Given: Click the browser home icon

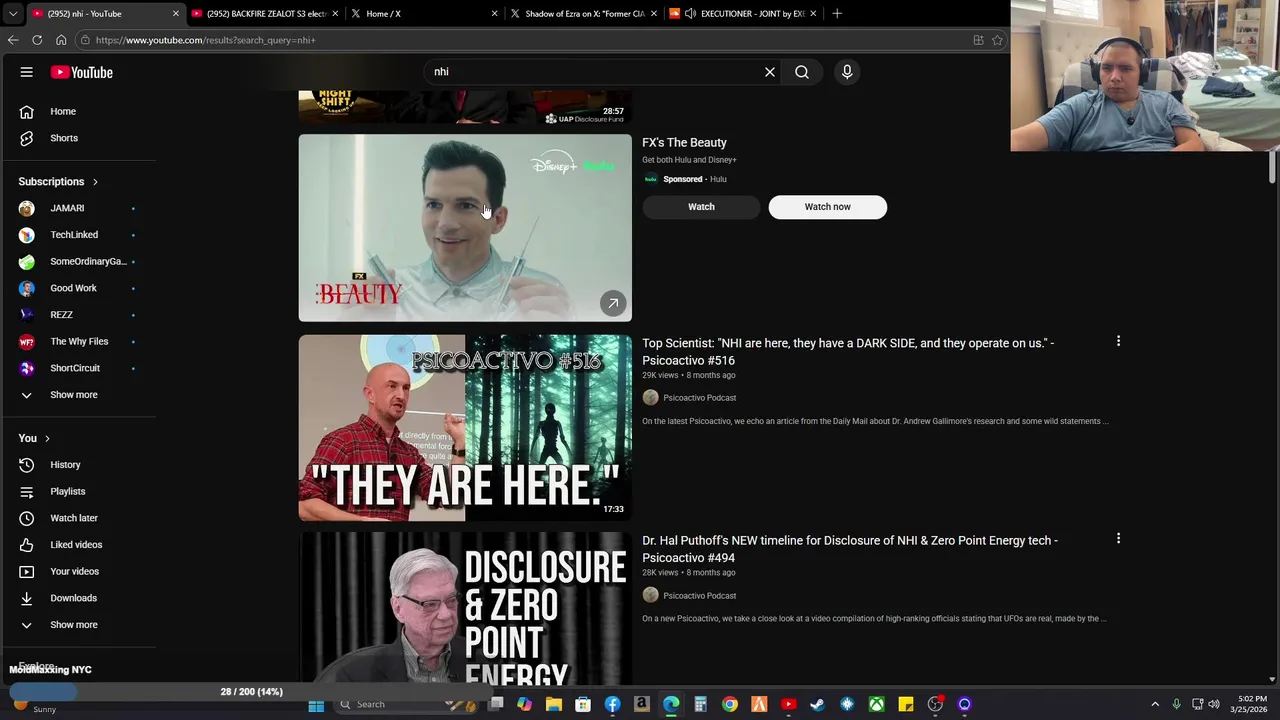Looking at the screenshot, I should pyautogui.click(x=61, y=40).
